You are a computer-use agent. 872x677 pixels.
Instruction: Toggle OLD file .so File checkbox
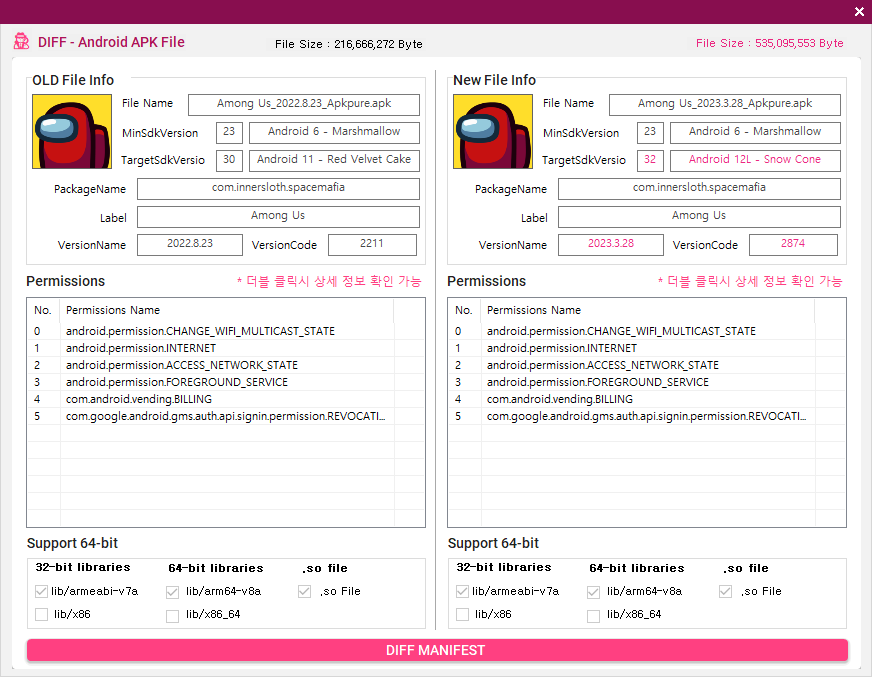[x=304, y=591]
